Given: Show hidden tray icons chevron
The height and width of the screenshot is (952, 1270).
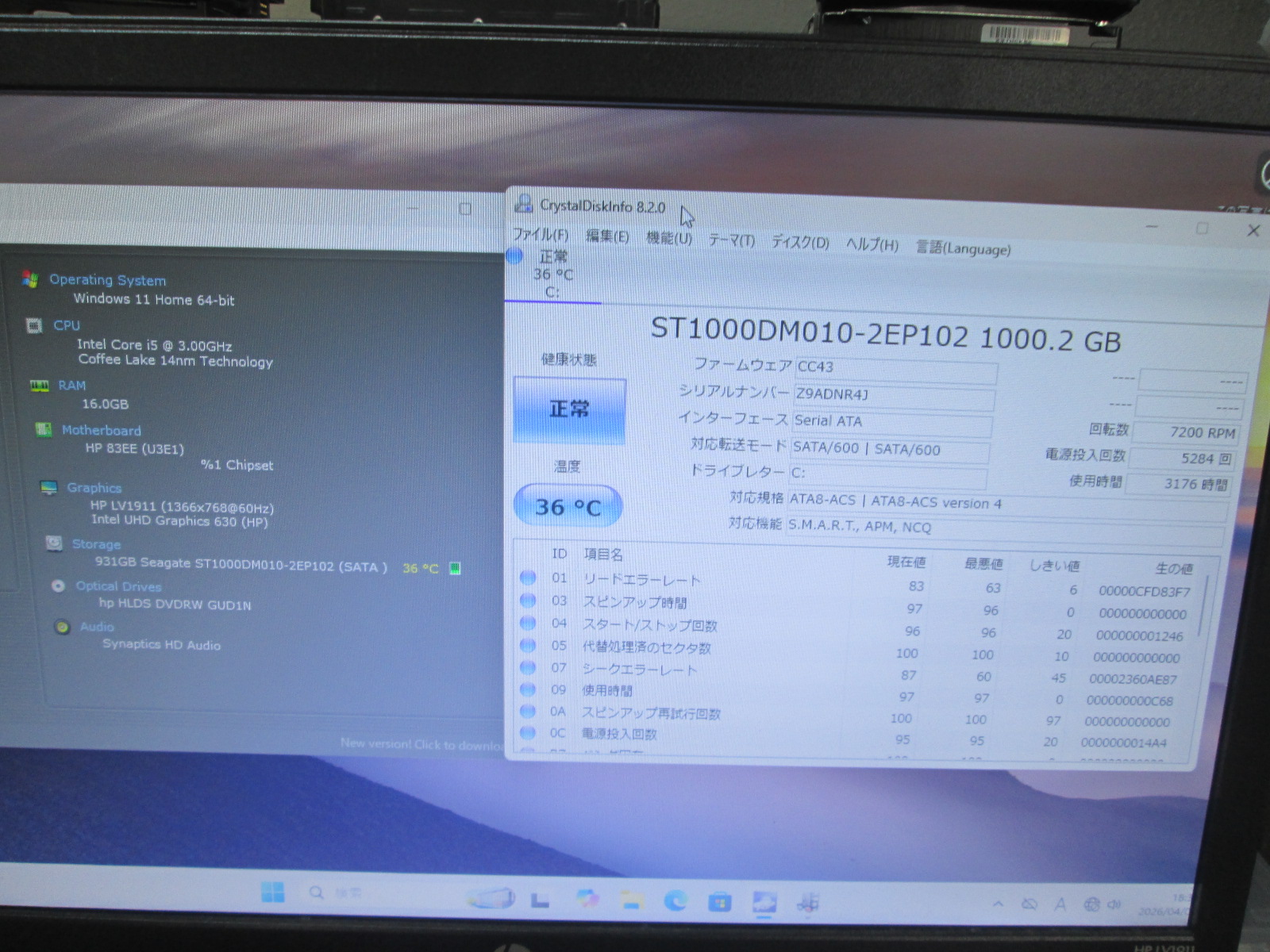Looking at the screenshot, I should point(998,904).
